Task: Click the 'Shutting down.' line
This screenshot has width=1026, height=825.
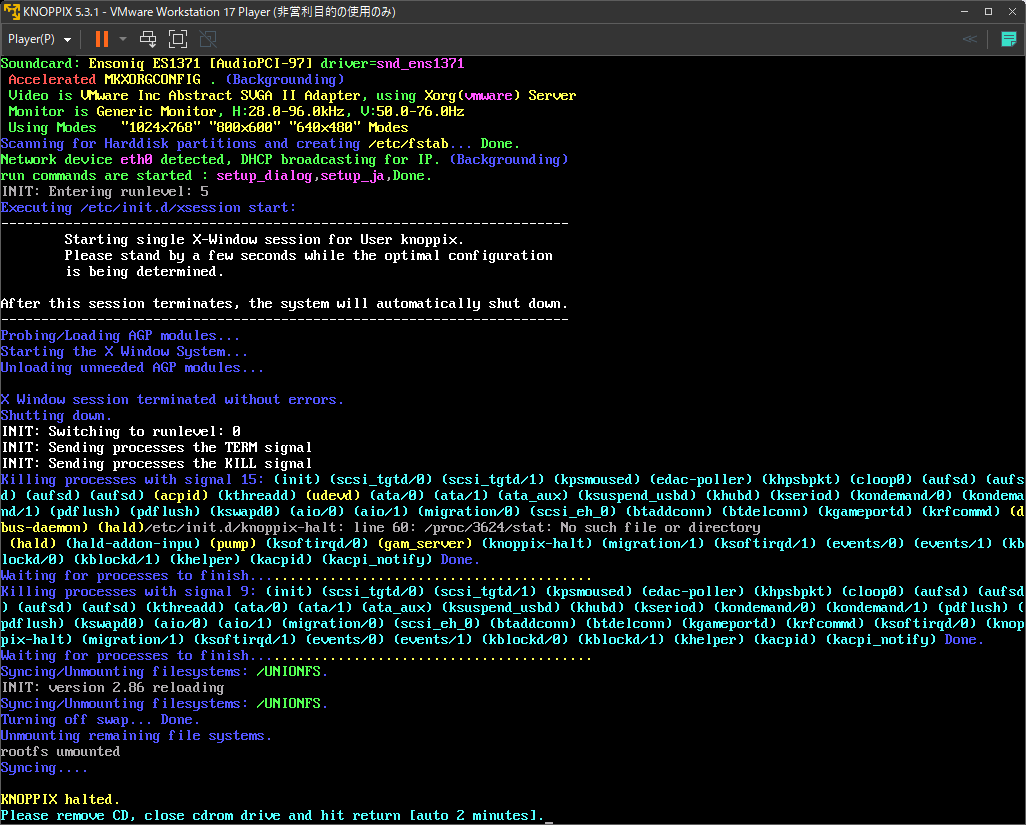Action: pyautogui.click(x=56, y=415)
